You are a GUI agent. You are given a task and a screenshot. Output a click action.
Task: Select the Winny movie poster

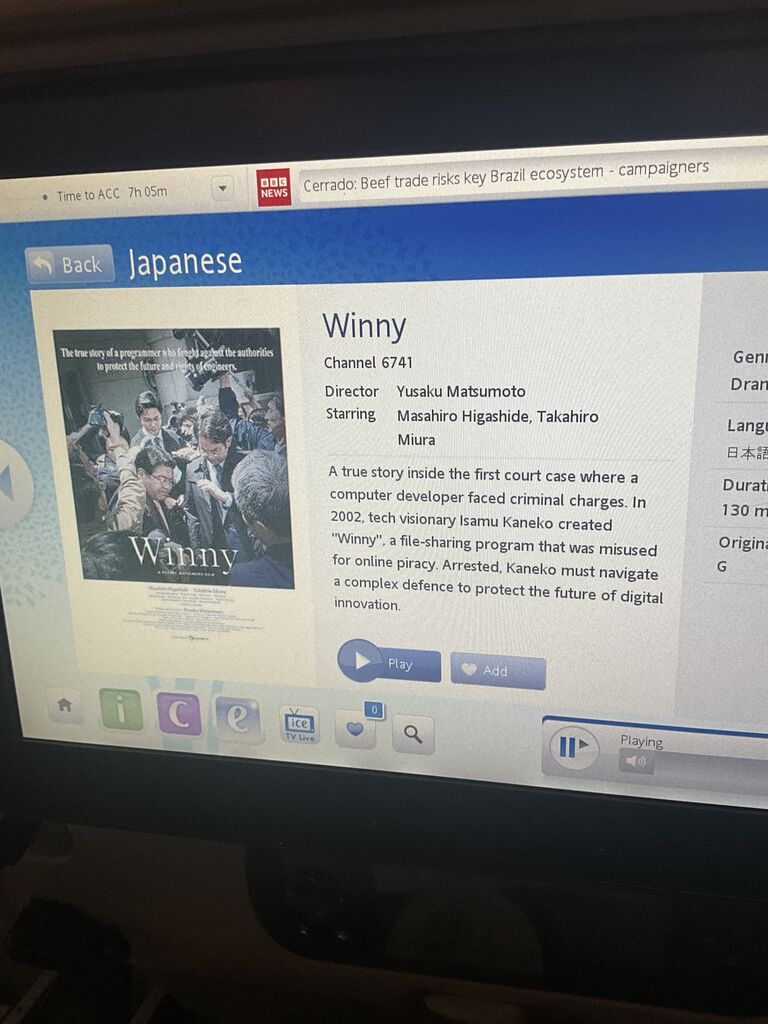174,458
